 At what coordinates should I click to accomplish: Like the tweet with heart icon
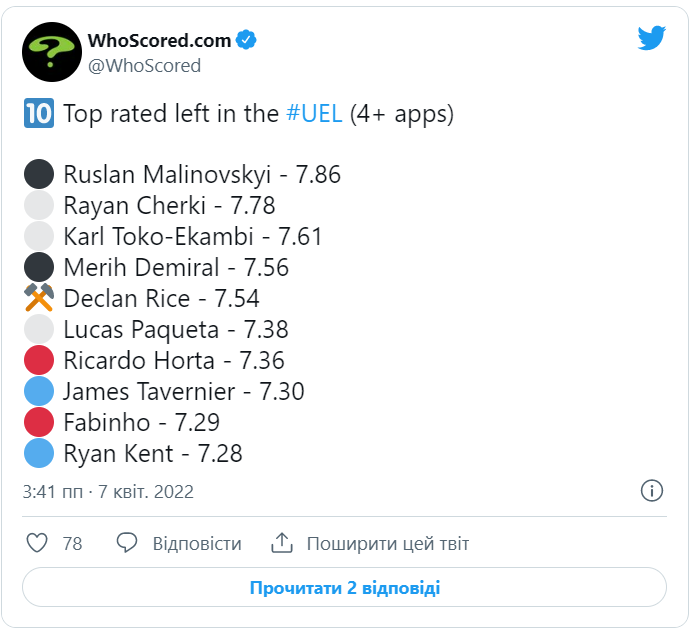37,544
